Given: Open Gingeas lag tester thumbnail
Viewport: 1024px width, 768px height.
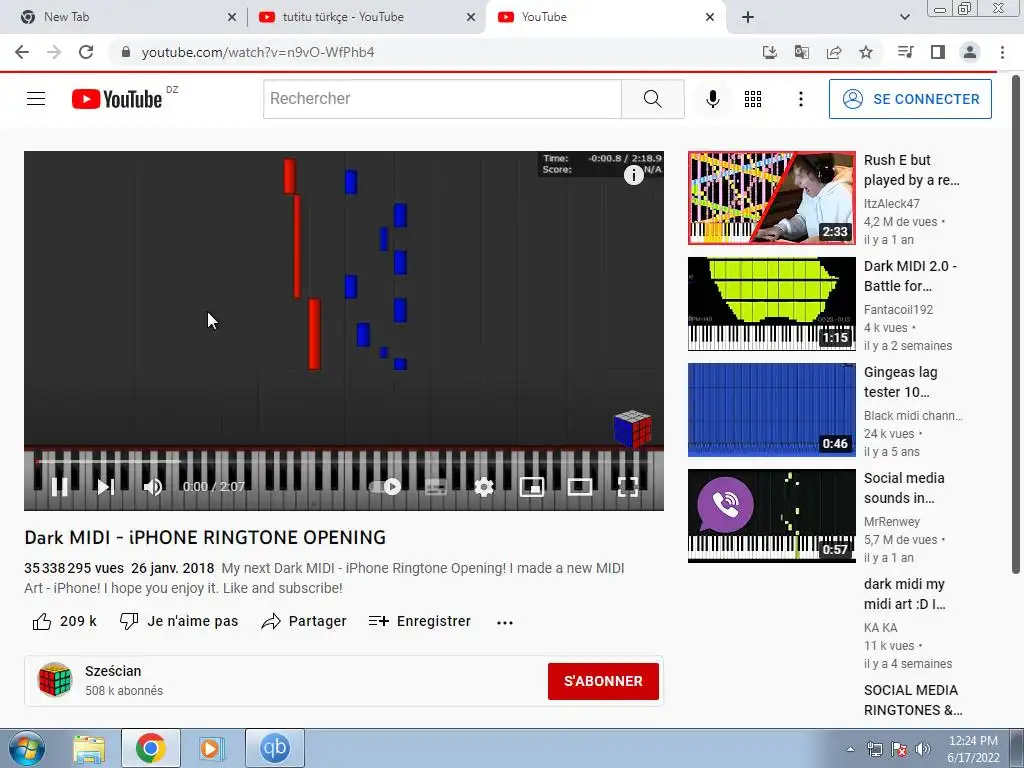Looking at the screenshot, I should pos(771,410).
